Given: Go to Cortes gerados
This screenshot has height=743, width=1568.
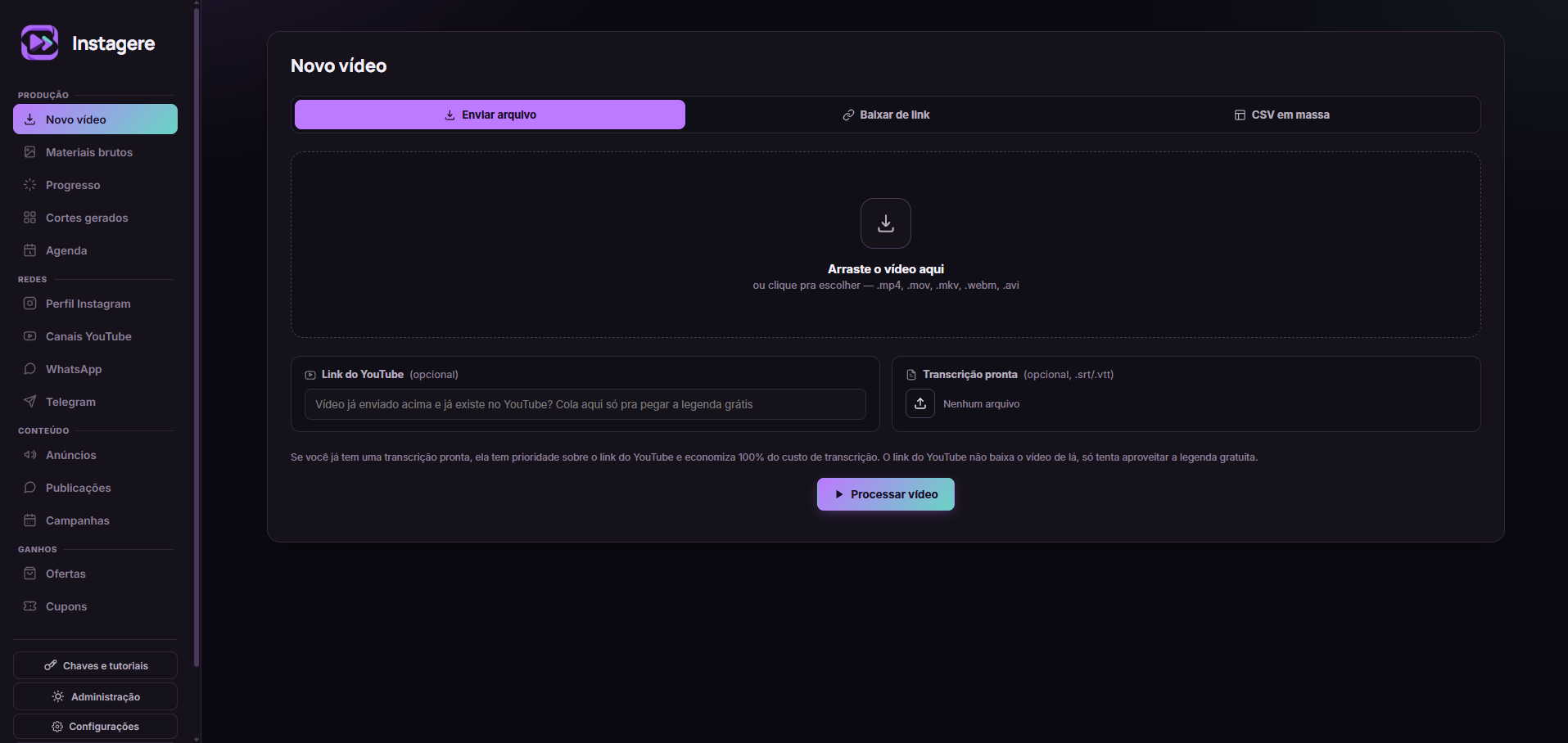Looking at the screenshot, I should point(95,218).
